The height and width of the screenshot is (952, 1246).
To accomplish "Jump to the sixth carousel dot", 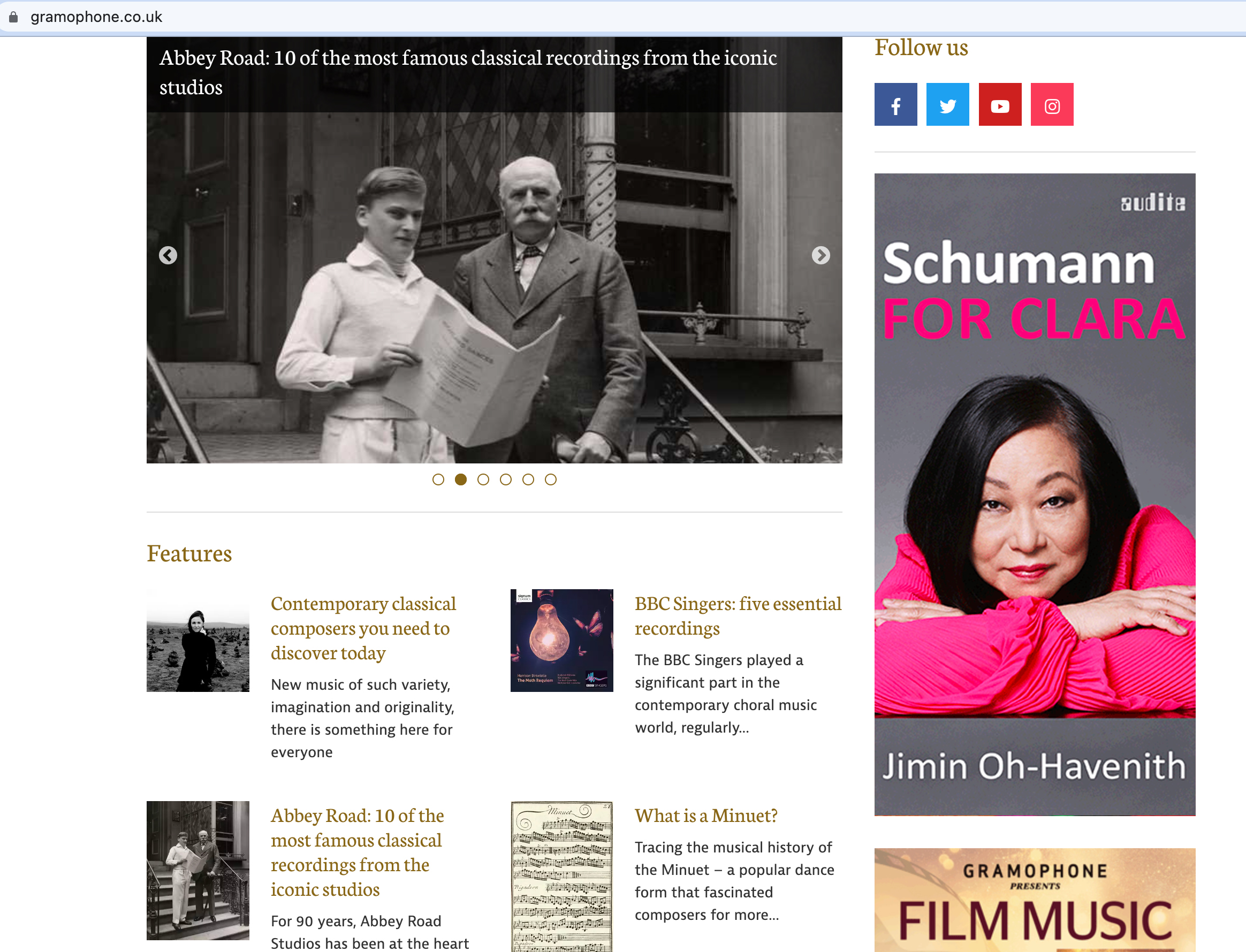I will 550,480.
